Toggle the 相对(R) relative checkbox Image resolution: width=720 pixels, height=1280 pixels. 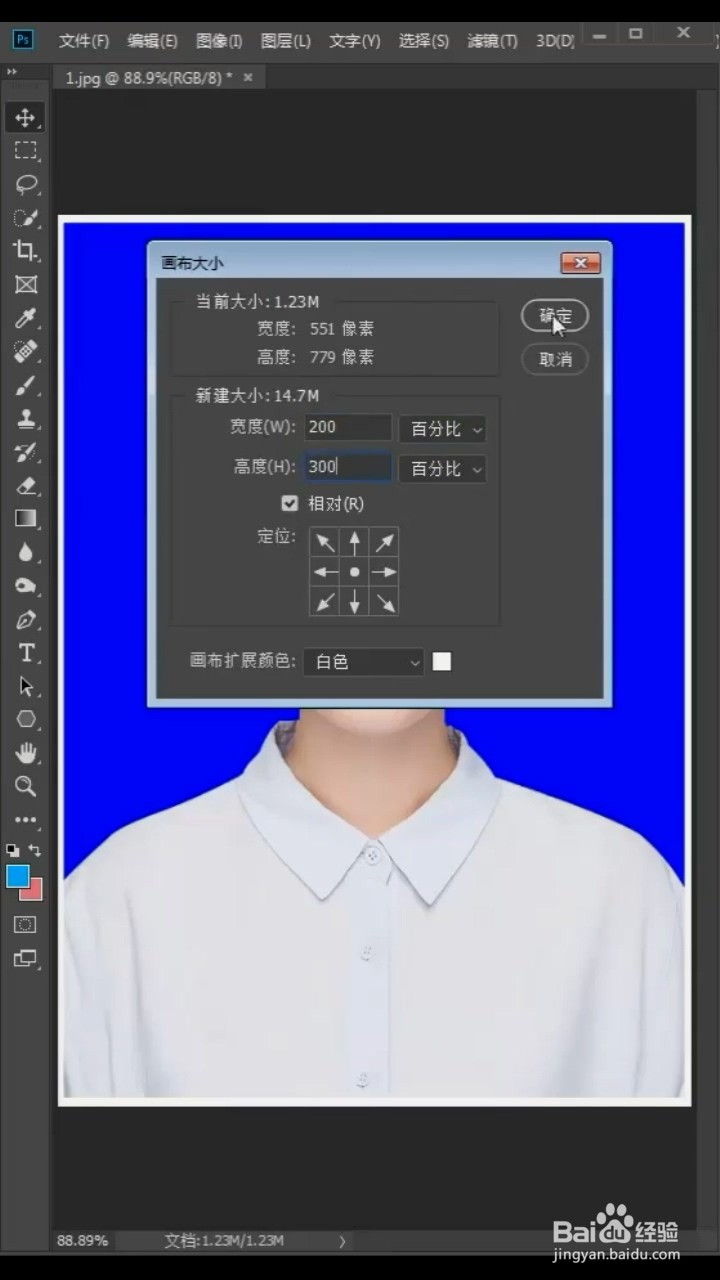pyautogui.click(x=290, y=503)
